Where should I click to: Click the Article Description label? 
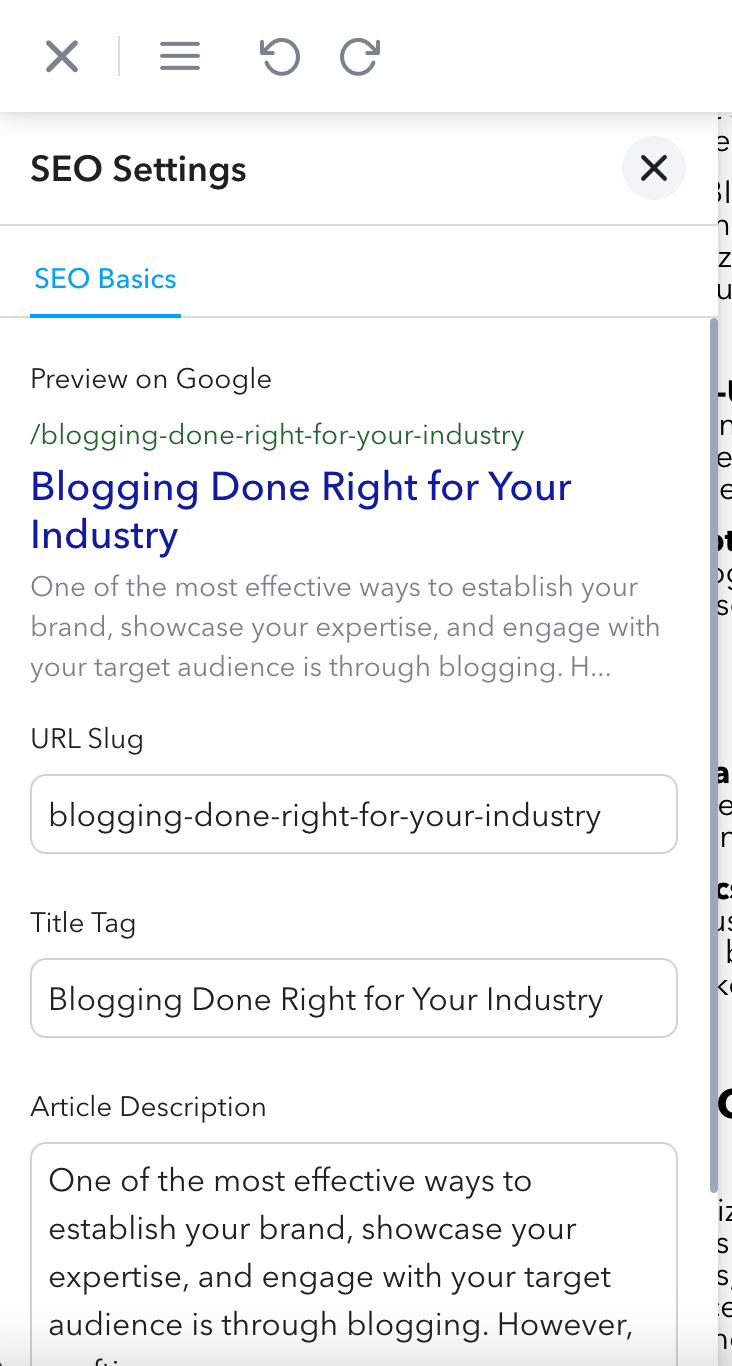(x=148, y=1107)
